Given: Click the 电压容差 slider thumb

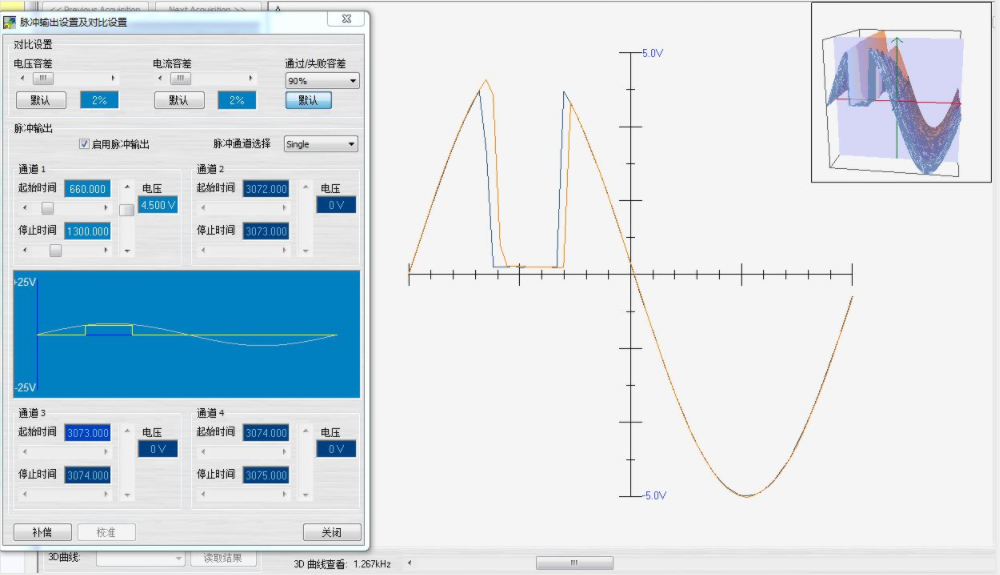Looking at the screenshot, I should tap(43, 78).
